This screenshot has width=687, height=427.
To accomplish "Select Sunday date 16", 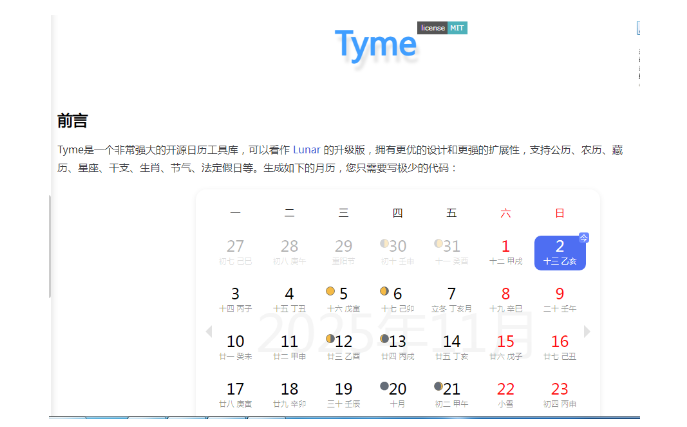I will tap(560, 348).
